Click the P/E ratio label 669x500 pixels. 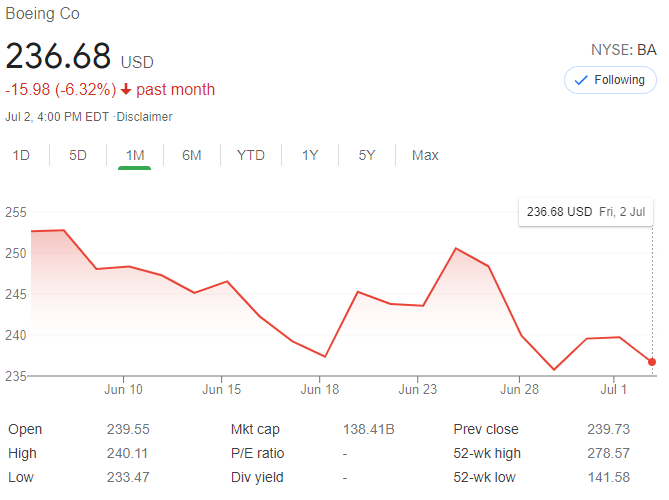click(257, 453)
